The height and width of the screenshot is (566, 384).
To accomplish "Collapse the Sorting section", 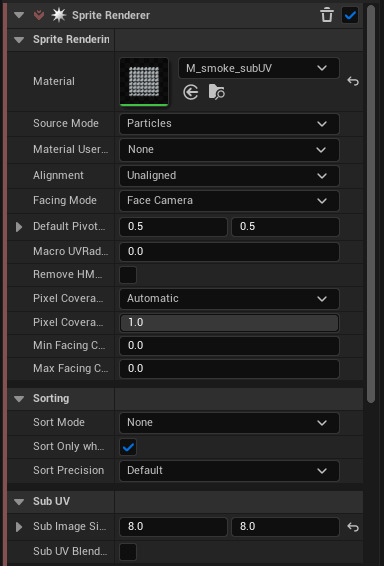I will coord(19,399).
